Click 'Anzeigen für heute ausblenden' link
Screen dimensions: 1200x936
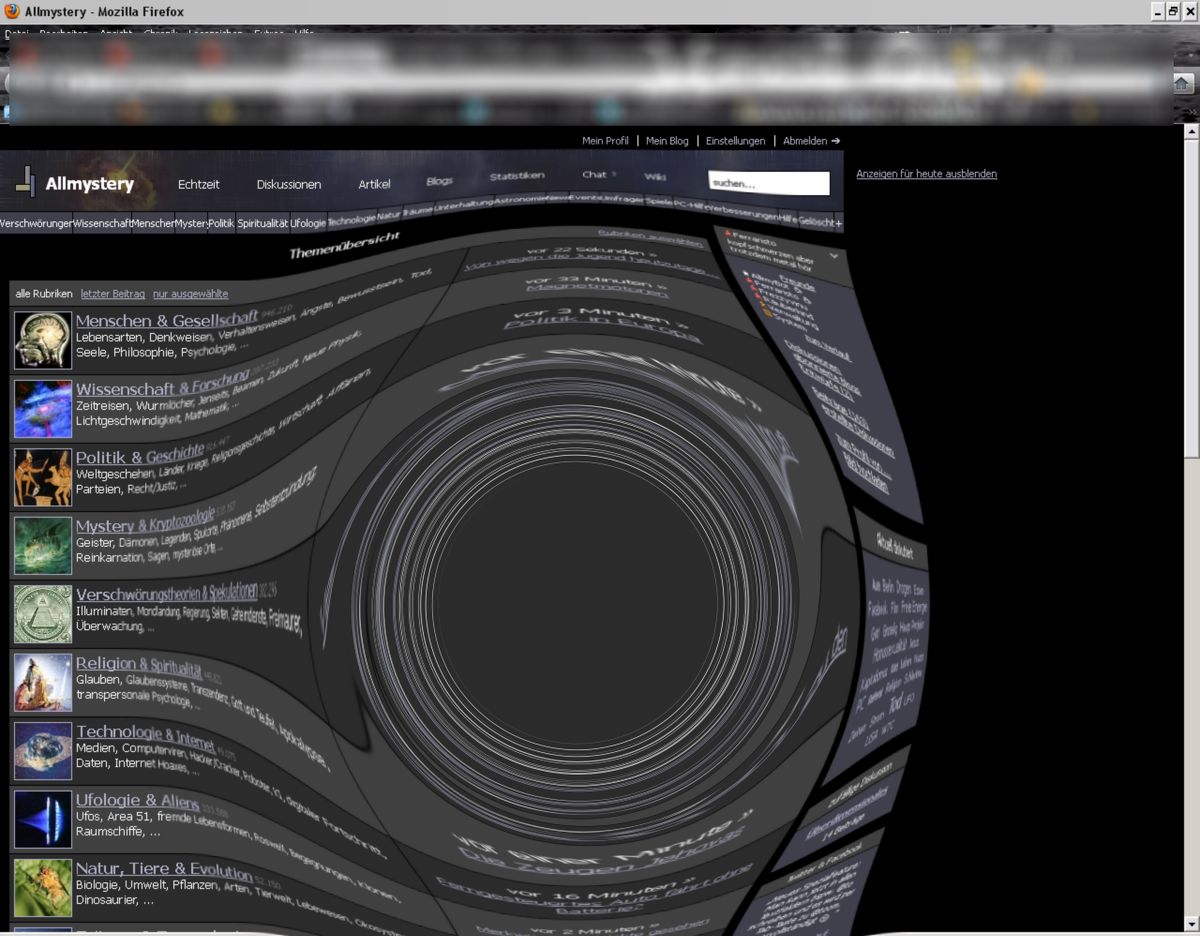926,174
